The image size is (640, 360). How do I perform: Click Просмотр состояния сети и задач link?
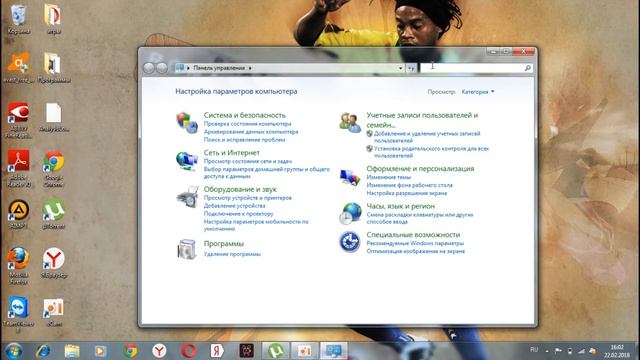pos(248,161)
